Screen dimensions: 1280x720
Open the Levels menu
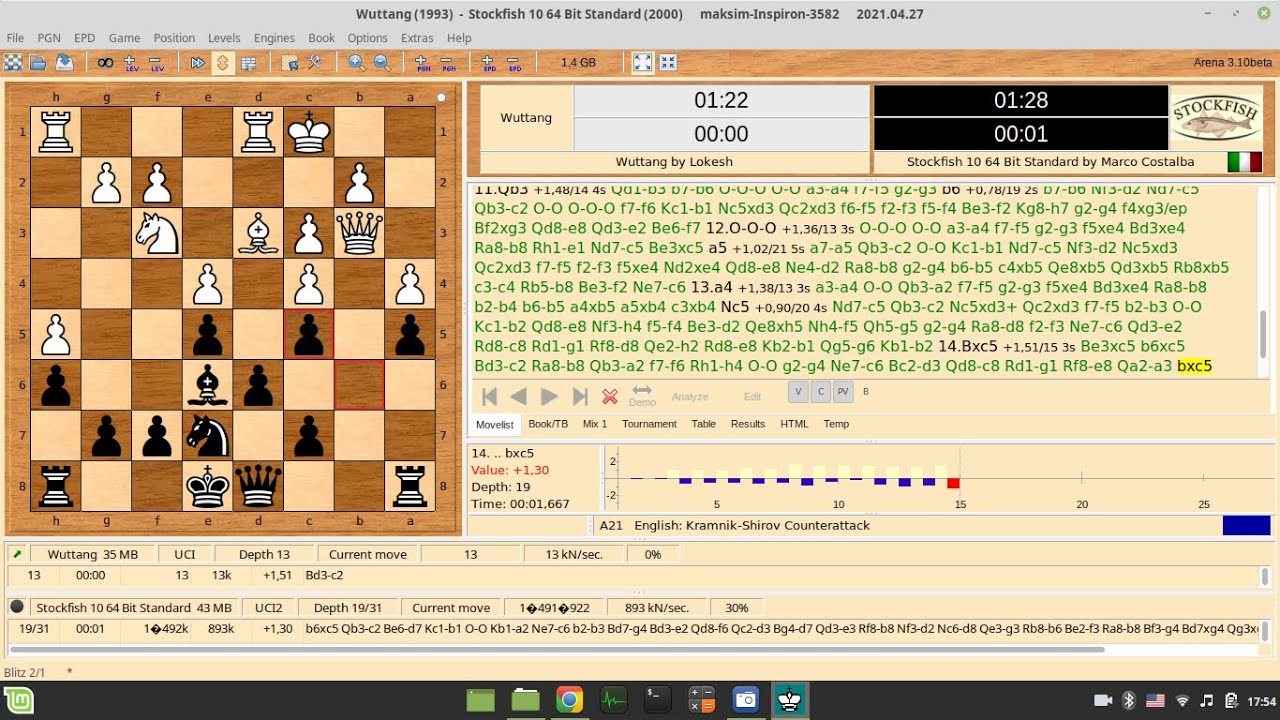tap(224, 38)
